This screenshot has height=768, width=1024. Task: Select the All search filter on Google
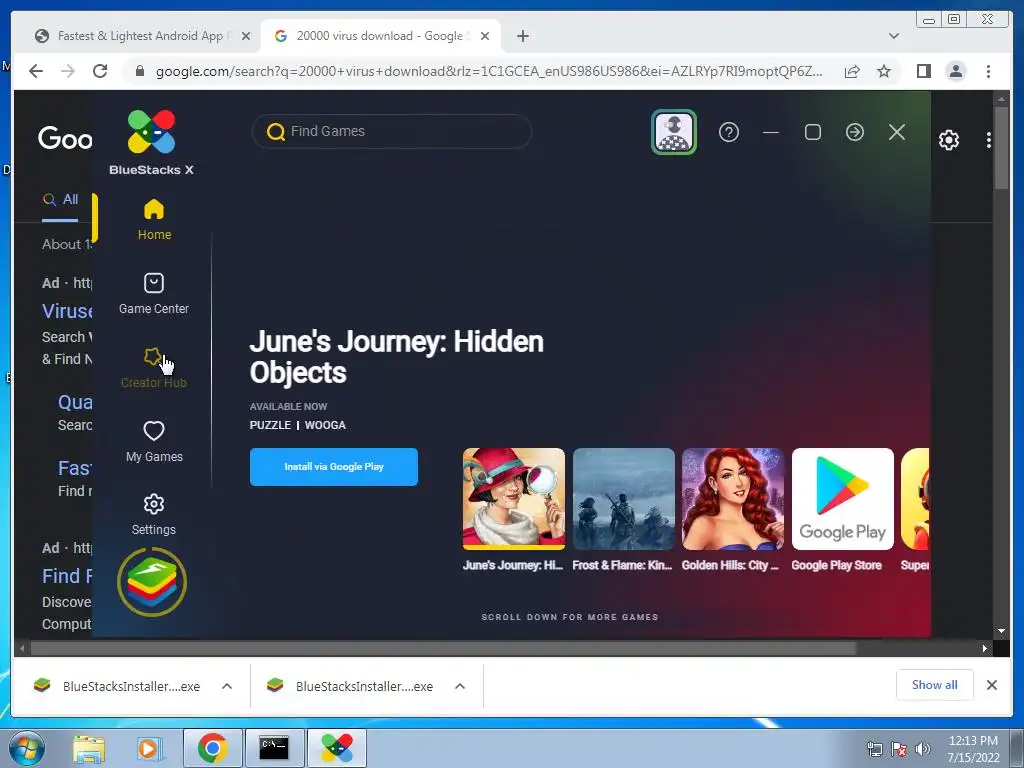coord(61,200)
